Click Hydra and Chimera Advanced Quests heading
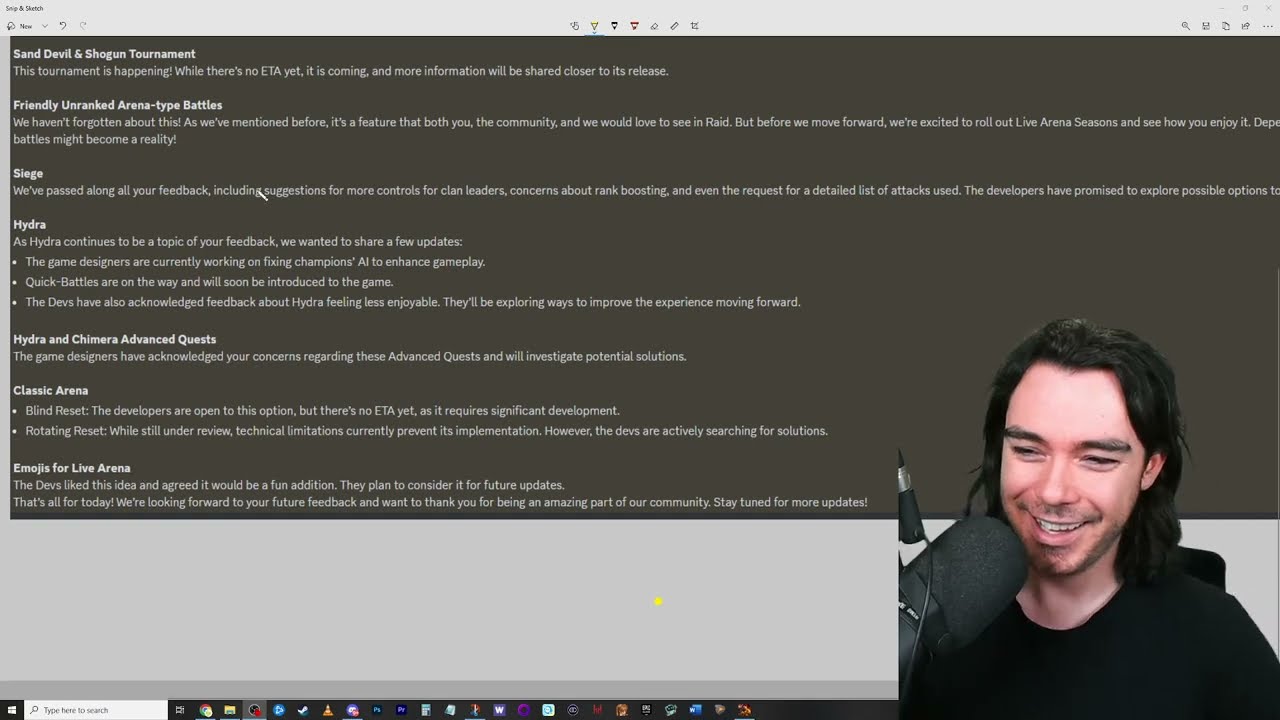This screenshot has height=720, width=1280. (x=114, y=339)
